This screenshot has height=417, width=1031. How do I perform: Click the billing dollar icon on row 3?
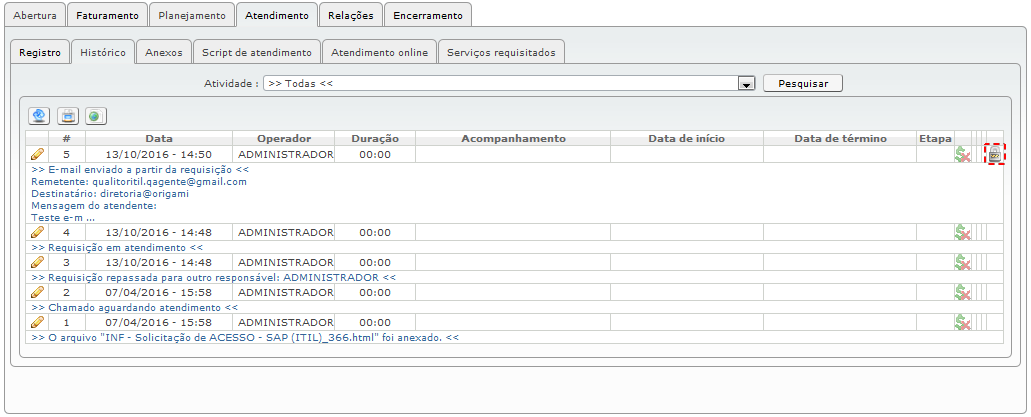[x=963, y=262]
